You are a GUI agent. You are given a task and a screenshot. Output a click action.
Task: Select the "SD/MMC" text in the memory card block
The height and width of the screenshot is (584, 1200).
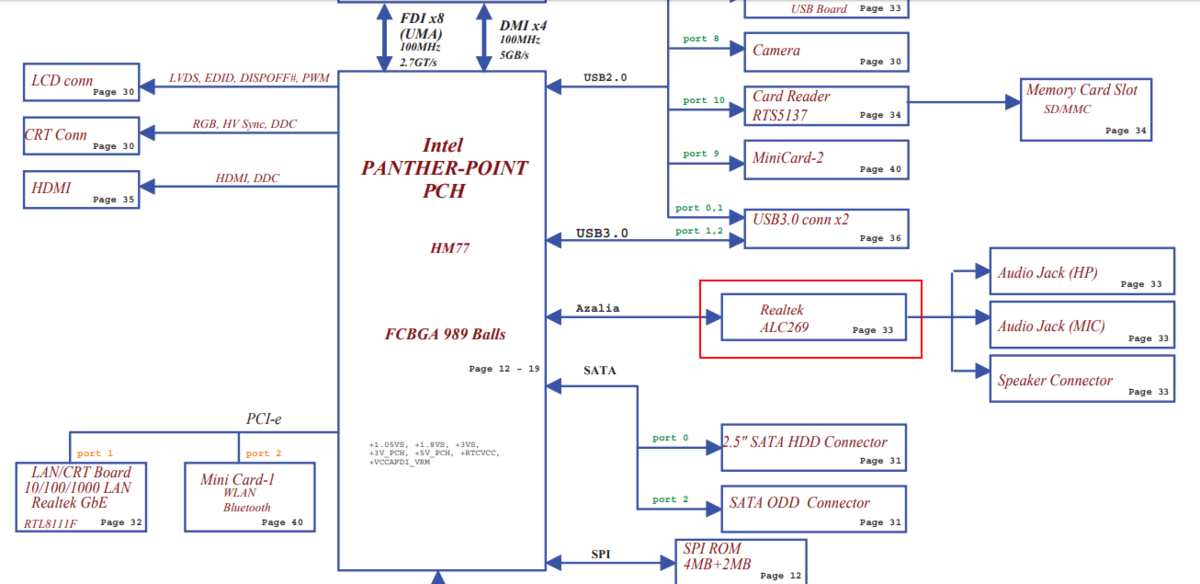(1068, 107)
